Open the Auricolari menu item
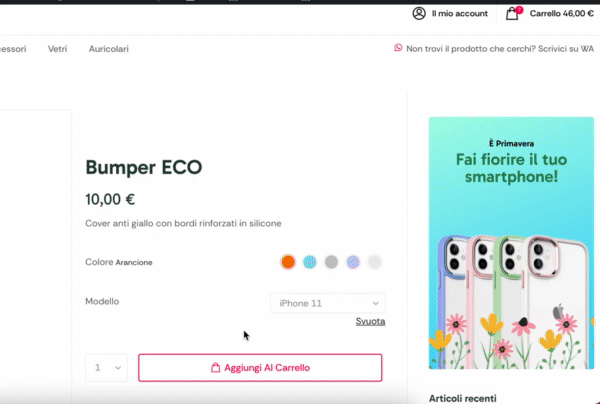Screen dimensions: 600x404 109,49
